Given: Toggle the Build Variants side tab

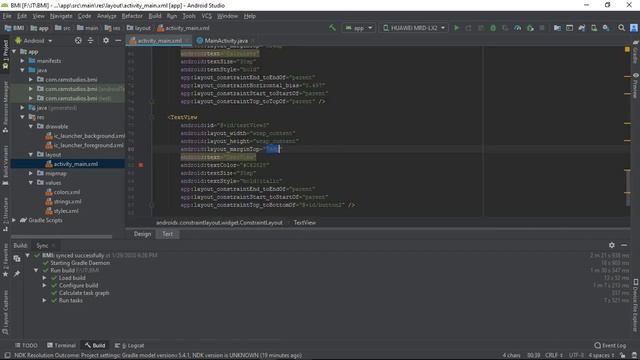Looking at the screenshot, I should (5, 165).
